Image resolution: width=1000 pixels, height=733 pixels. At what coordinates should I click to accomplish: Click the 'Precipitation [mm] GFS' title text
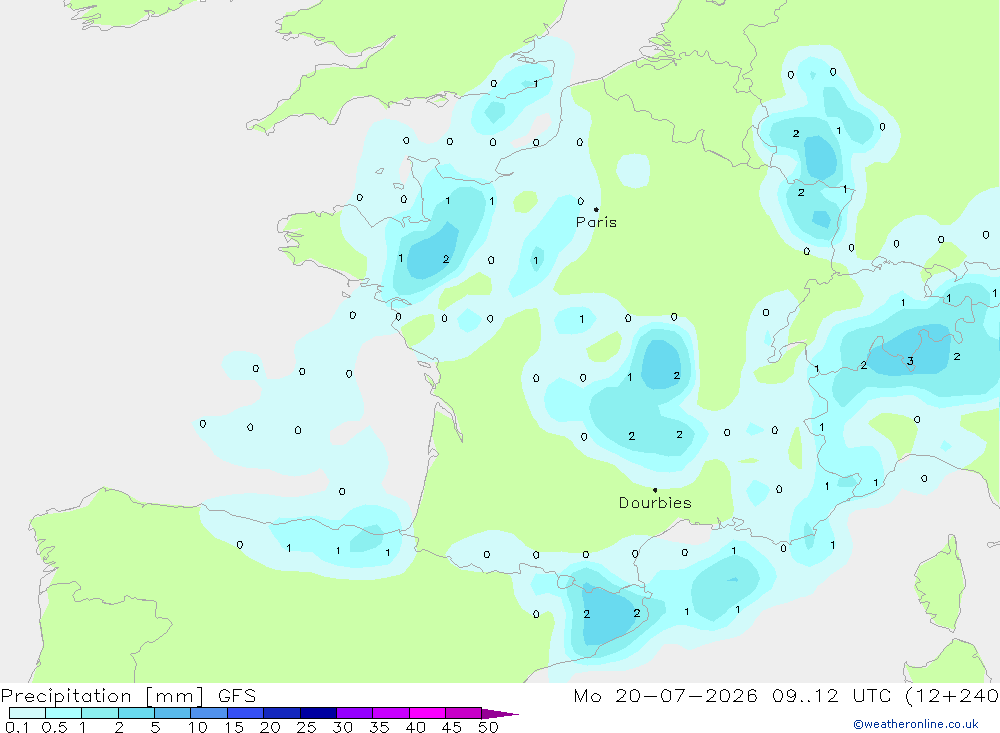point(128,696)
